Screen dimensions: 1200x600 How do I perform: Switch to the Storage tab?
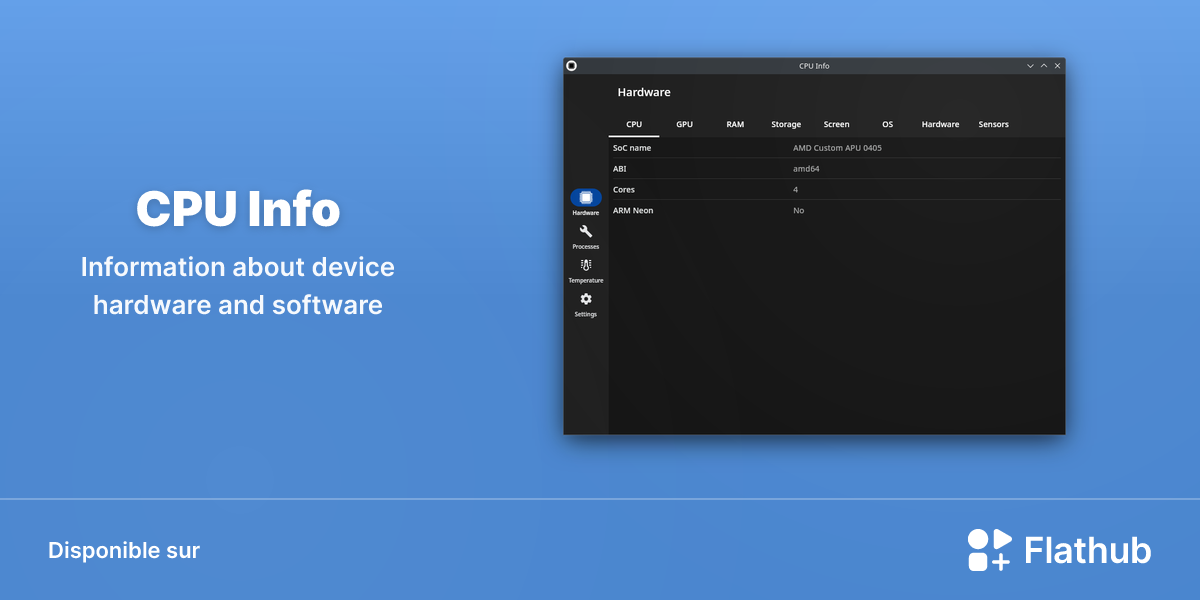[x=786, y=124]
